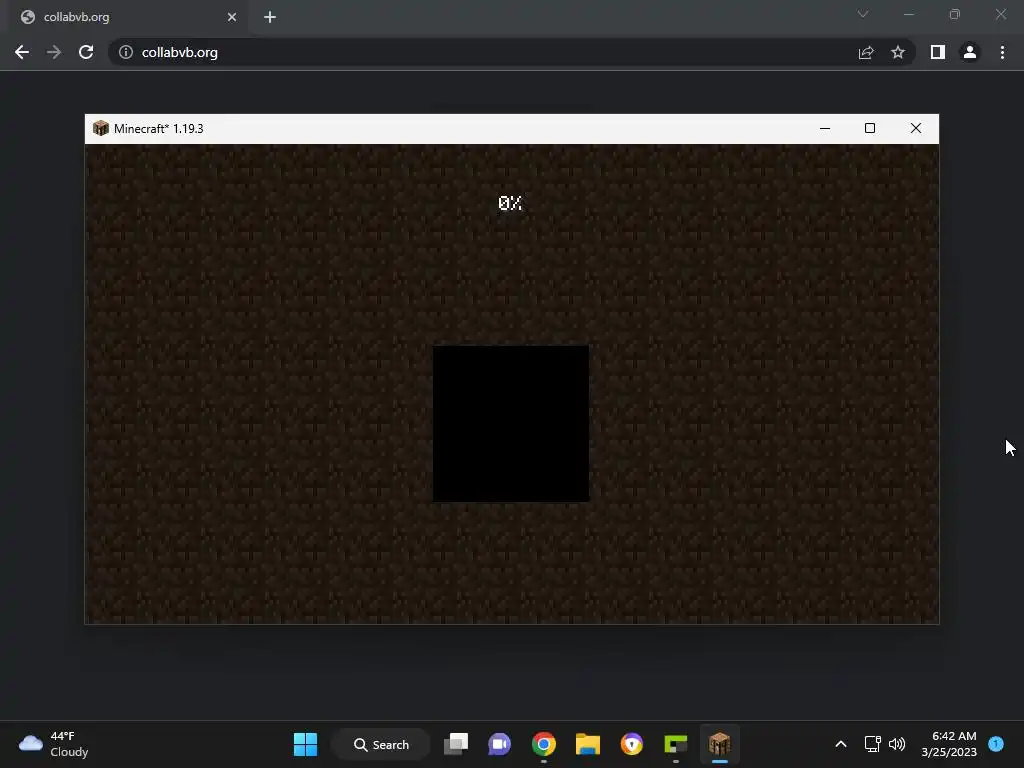Close the Minecraft 1.19.3 window

click(x=916, y=128)
